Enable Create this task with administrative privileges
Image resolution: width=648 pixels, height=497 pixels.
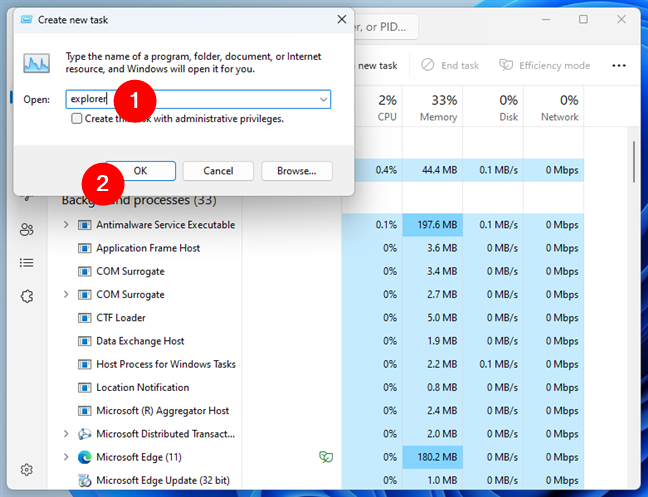click(x=76, y=119)
